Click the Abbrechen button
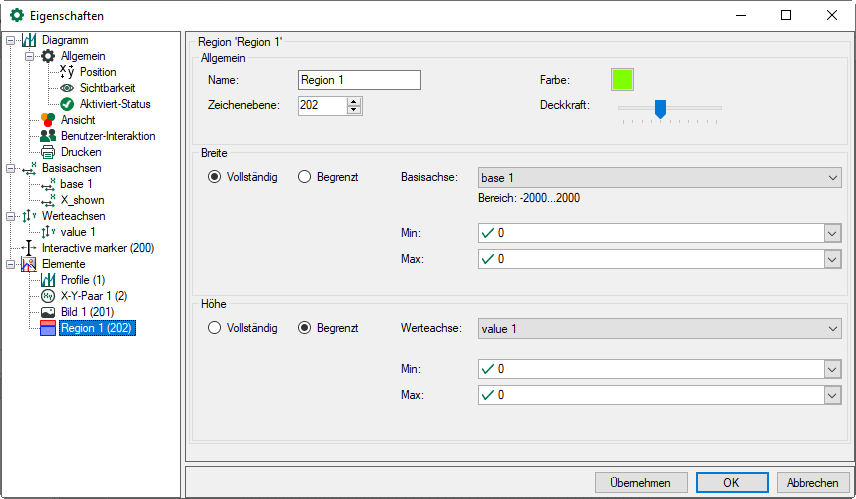The height and width of the screenshot is (499, 856). [x=812, y=482]
